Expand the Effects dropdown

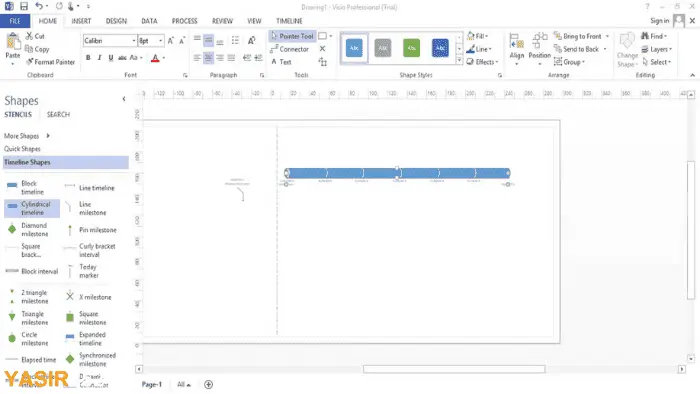[483, 62]
